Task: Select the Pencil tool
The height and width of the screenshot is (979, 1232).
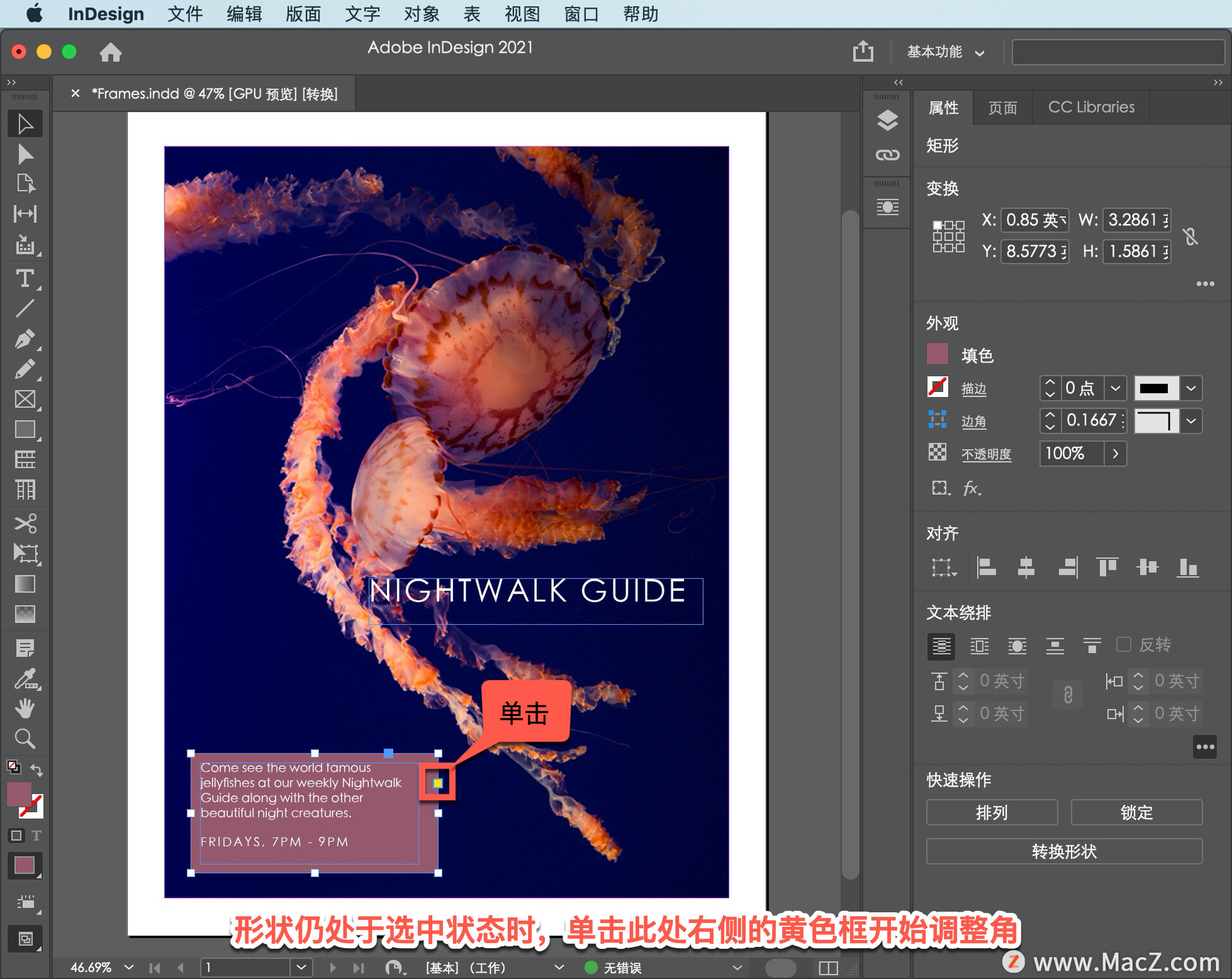Action: (25, 370)
